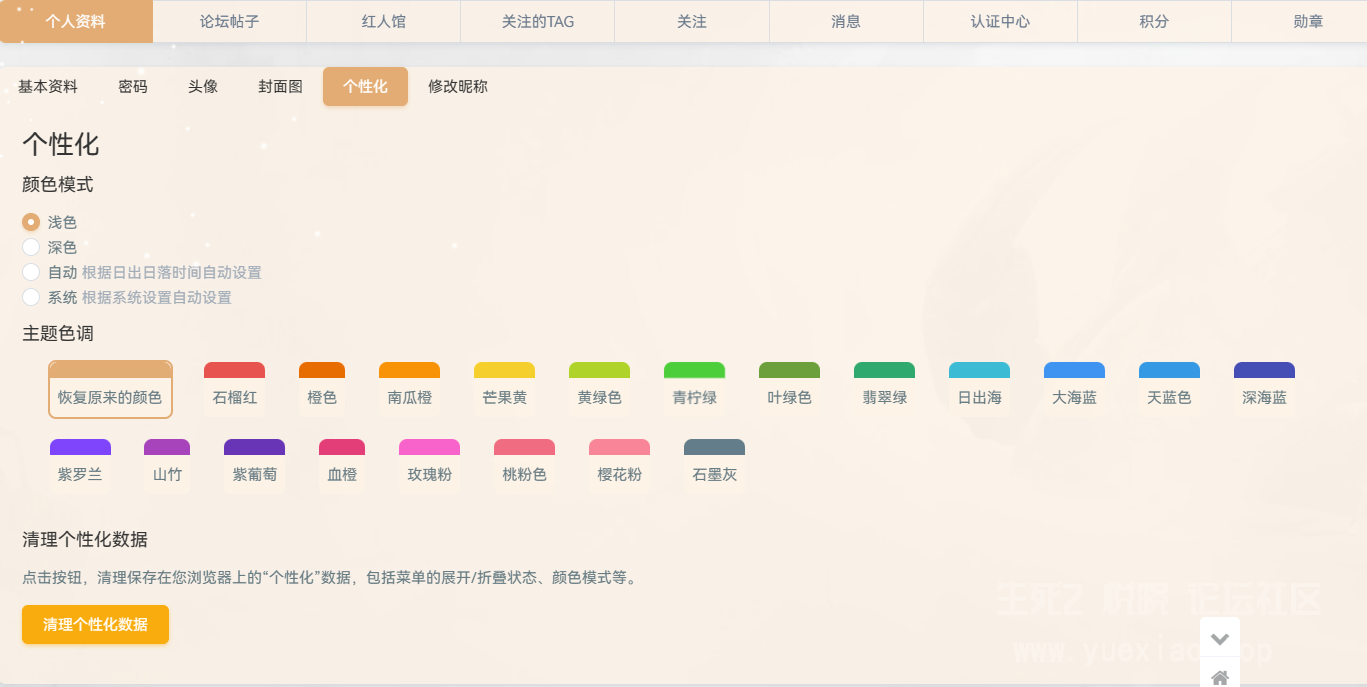Select the 芒果黄 theme swatch
The height and width of the screenshot is (687, 1367).
pos(505,388)
